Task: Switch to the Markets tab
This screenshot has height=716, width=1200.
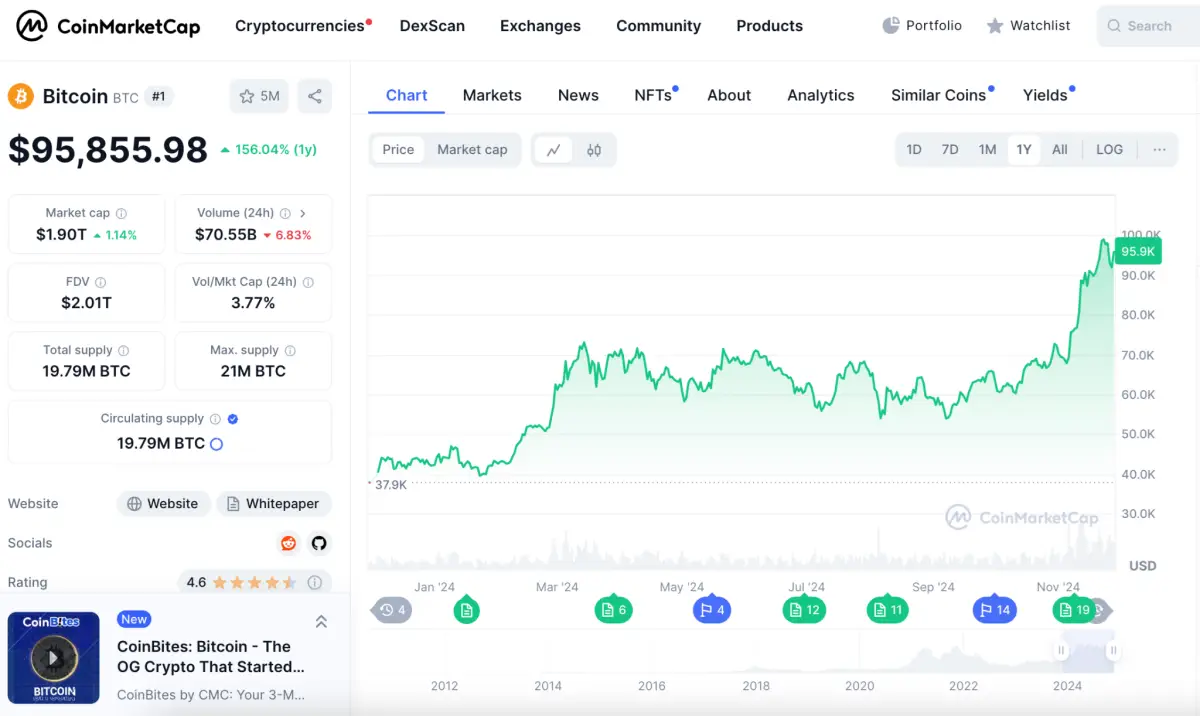Action: pyautogui.click(x=492, y=95)
